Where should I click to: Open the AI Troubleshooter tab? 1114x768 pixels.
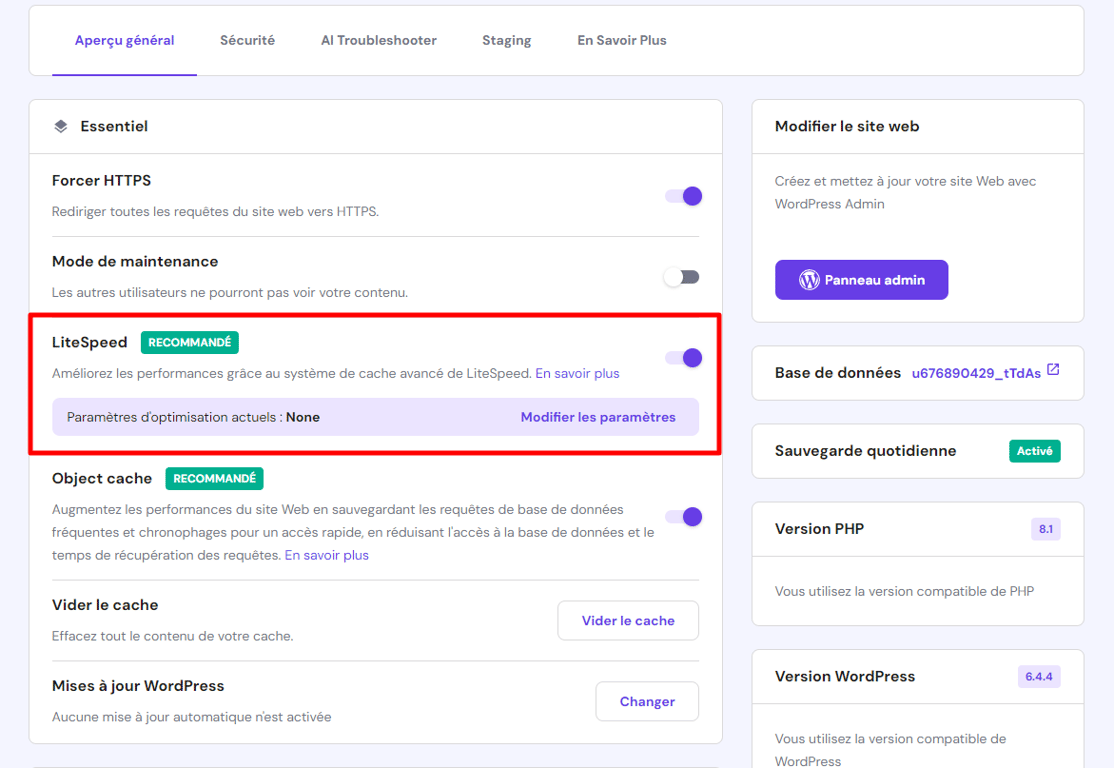[378, 40]
